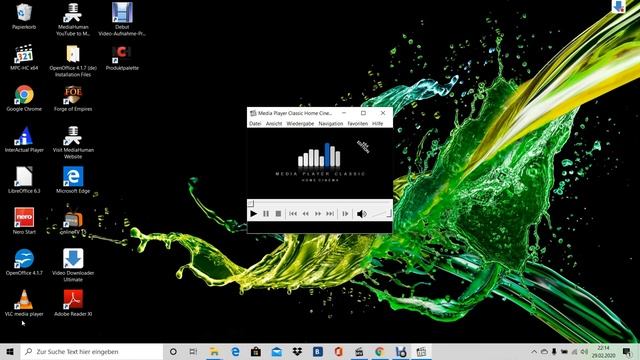Open the volume control in system tray
Screen dimensions: 640x360
tap(584, 351)
